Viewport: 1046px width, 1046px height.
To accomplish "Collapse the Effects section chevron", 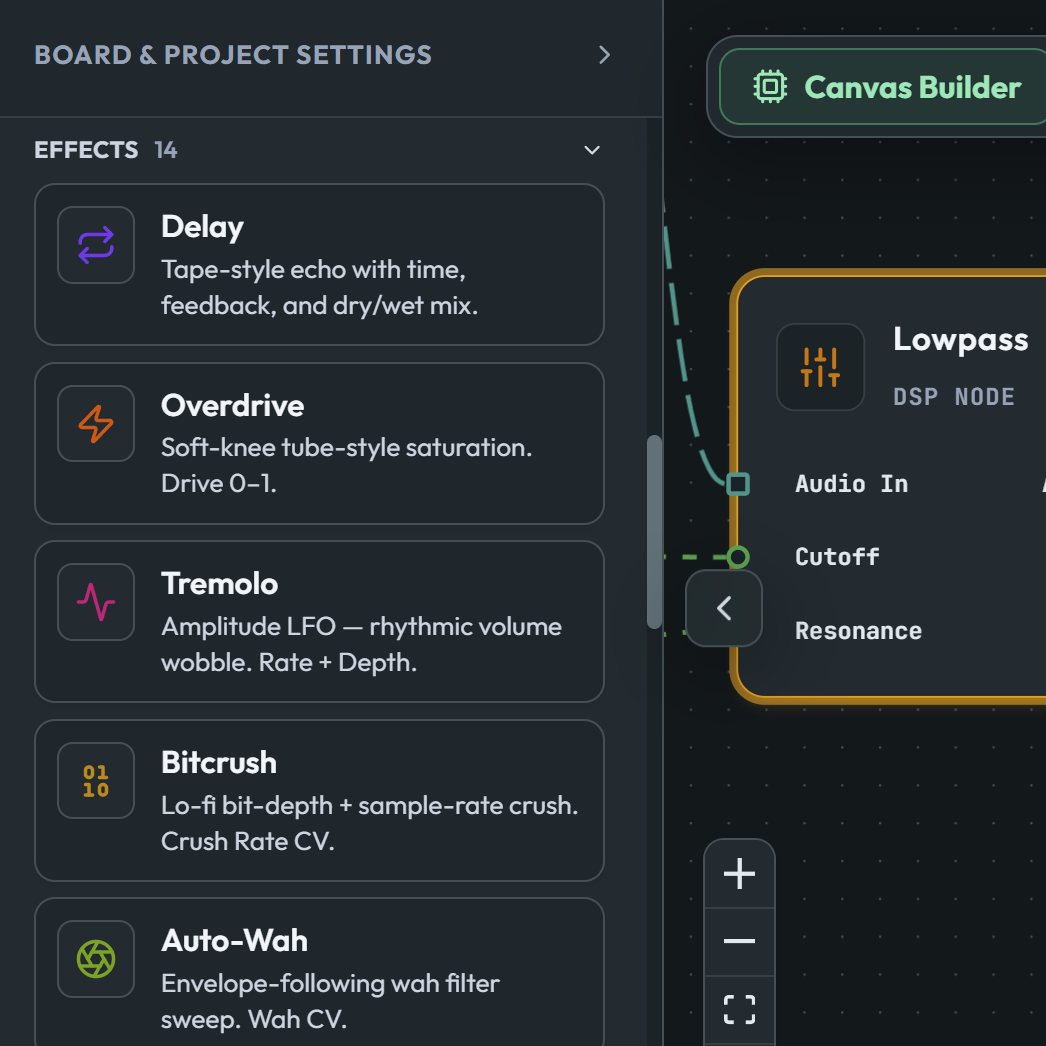I will (x=592, y=150).
